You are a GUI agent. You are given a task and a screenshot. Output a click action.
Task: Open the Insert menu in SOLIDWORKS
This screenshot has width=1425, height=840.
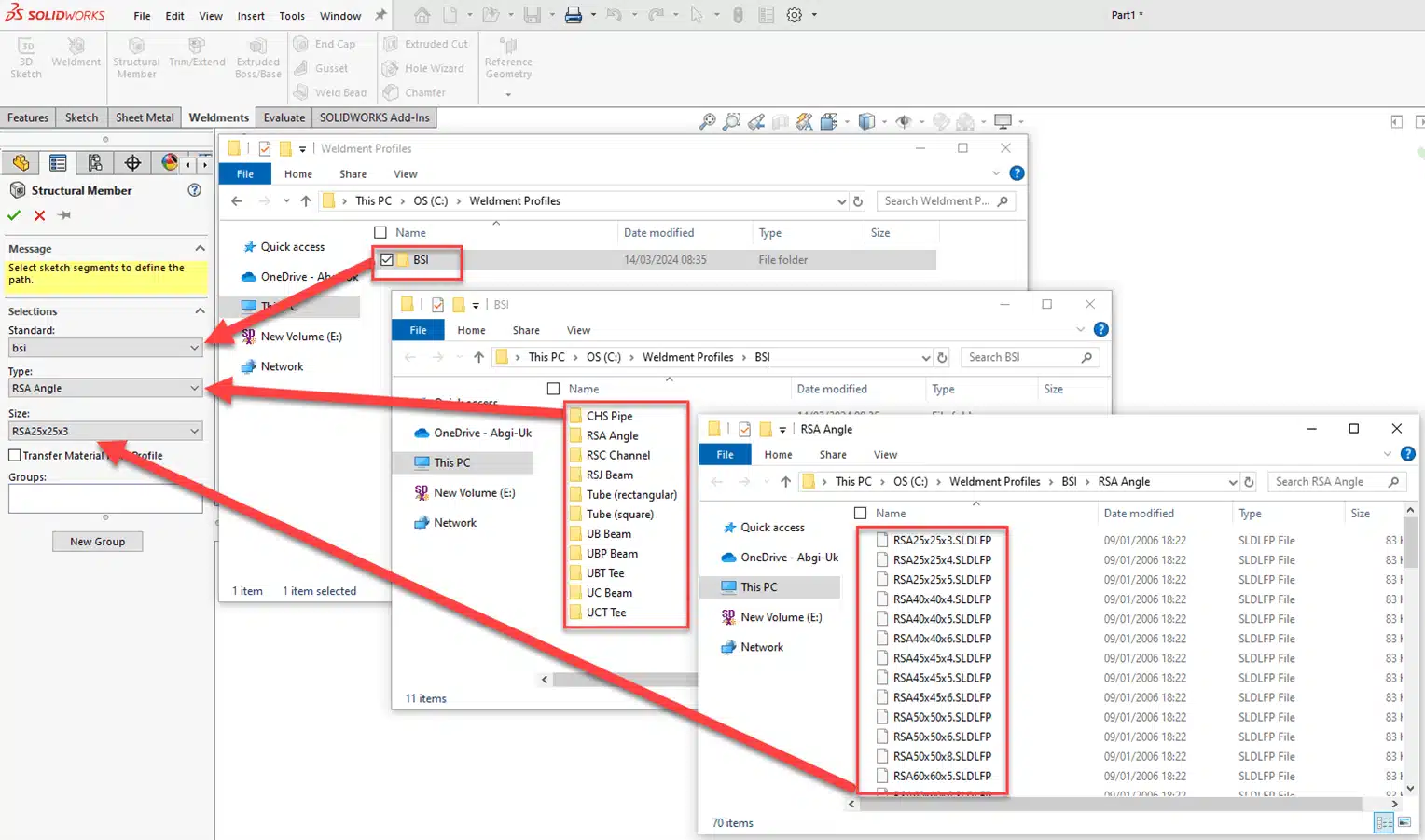pos(251,16)
